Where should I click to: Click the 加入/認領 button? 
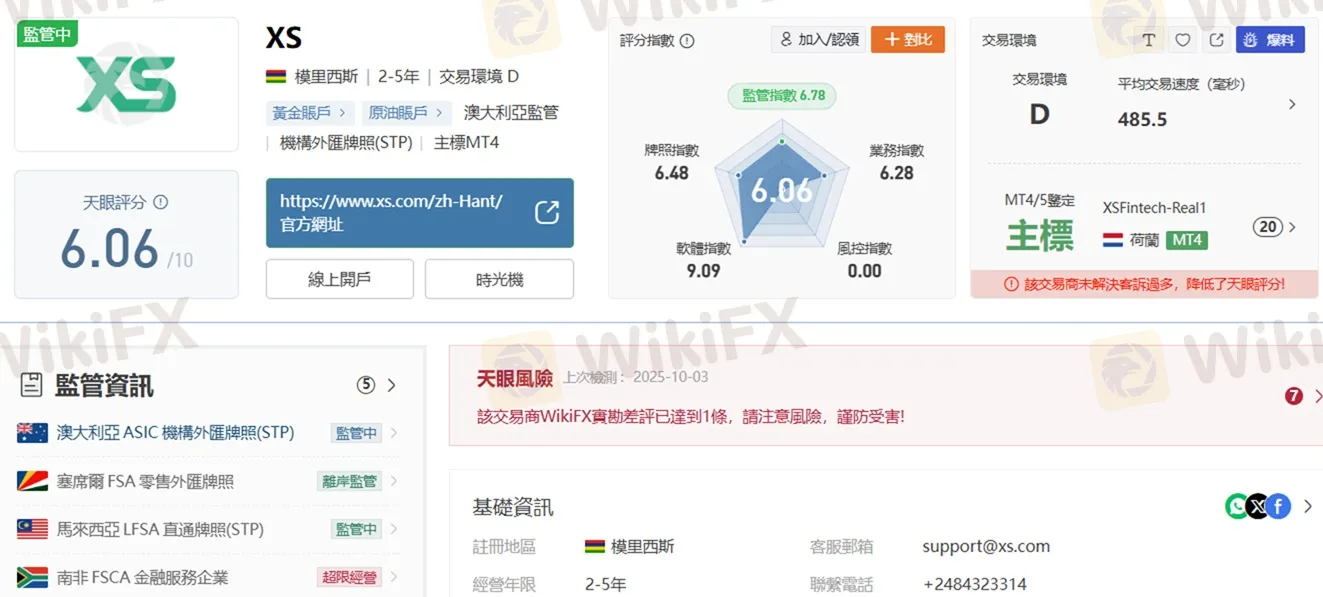(818, 40)
